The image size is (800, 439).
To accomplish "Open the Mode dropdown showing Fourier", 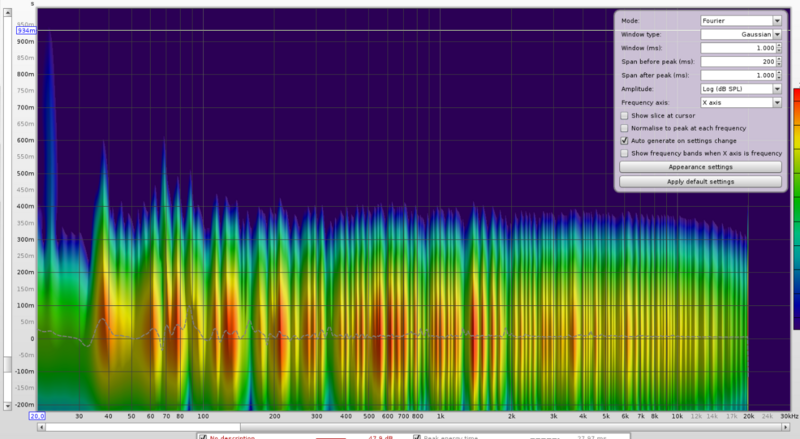I will coord(740,20).
